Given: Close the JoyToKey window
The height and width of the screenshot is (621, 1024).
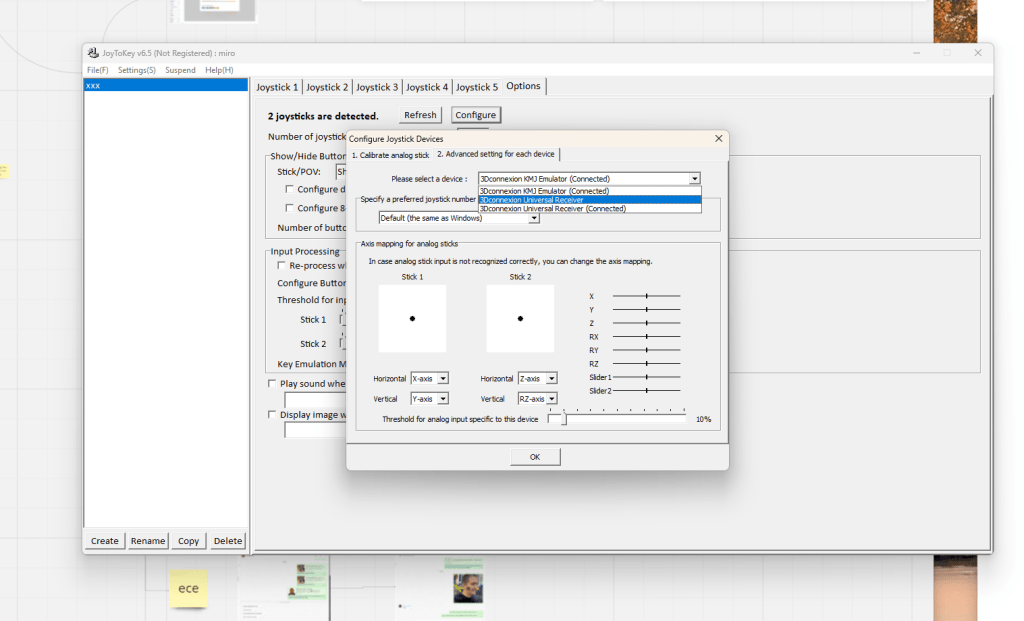Looking at the screenshot, I should (978, 53).
